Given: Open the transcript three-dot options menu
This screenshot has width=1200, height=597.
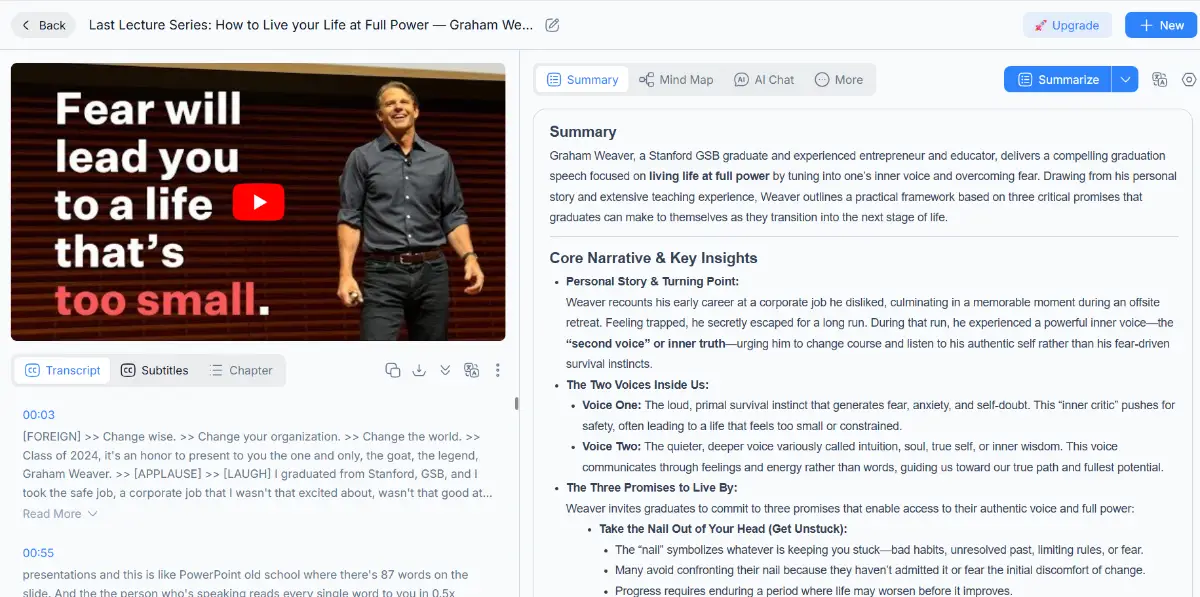Looking at the screenshot, I should tap(497, 370).
